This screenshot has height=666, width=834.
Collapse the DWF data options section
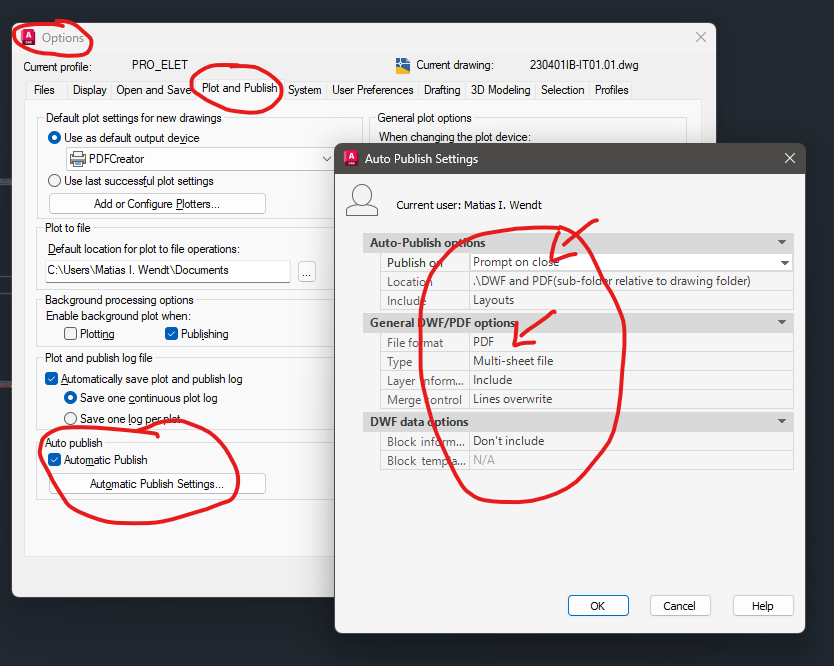coord(782,421)
